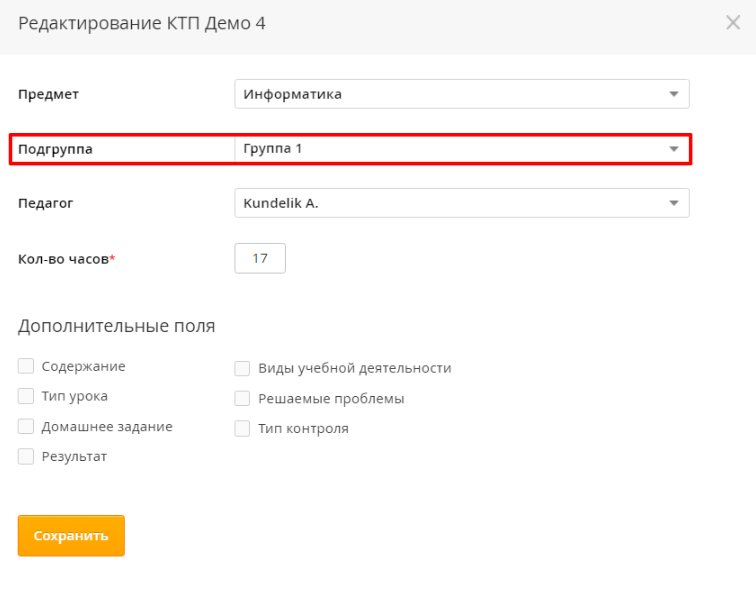756x590 pixels.
Task: Click the Кол-во часов label text
Action: pos(63,259)
